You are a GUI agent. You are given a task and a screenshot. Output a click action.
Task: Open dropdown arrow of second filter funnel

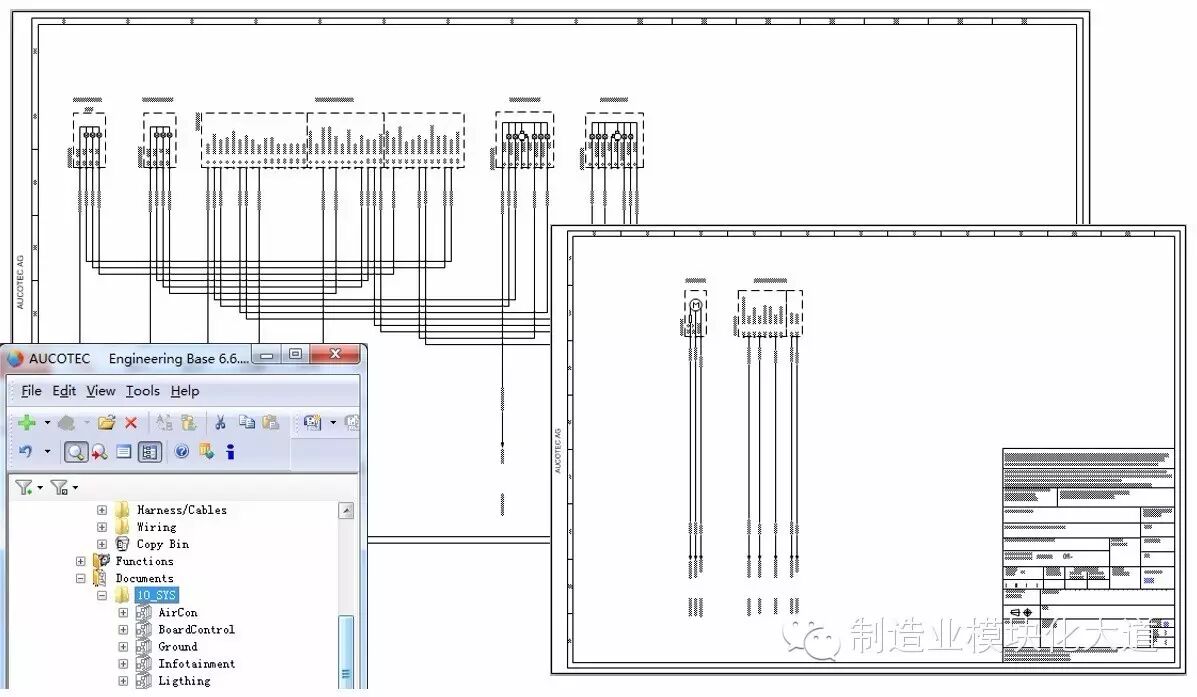75,488
